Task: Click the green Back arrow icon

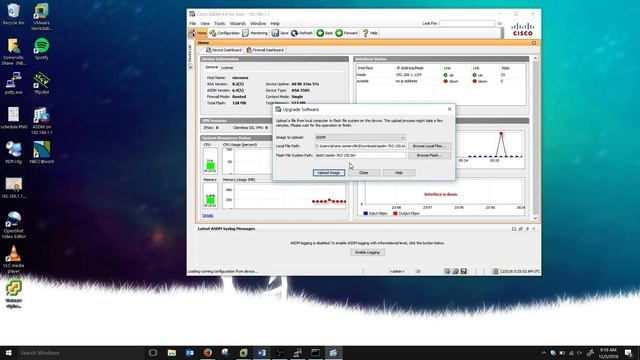Action: point(320,33)
